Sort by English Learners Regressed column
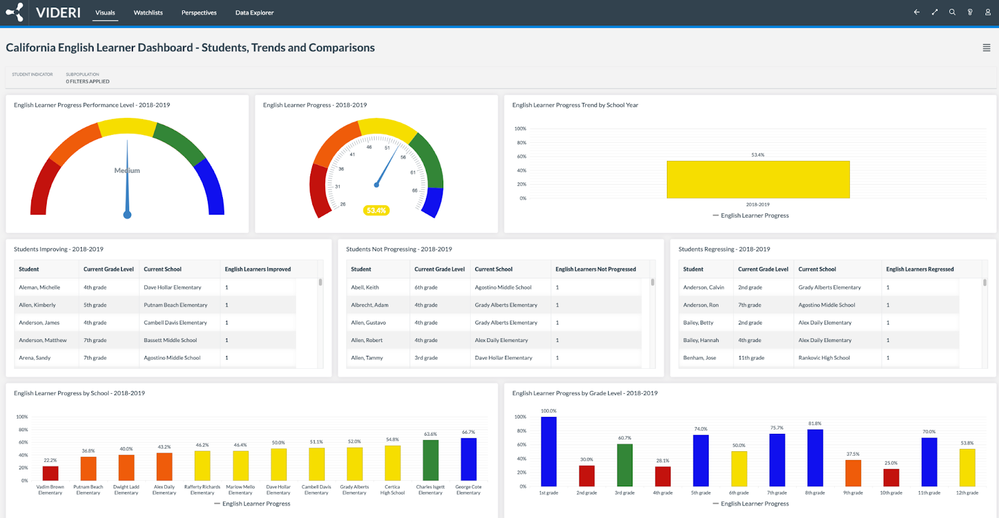 click(920, 269)
